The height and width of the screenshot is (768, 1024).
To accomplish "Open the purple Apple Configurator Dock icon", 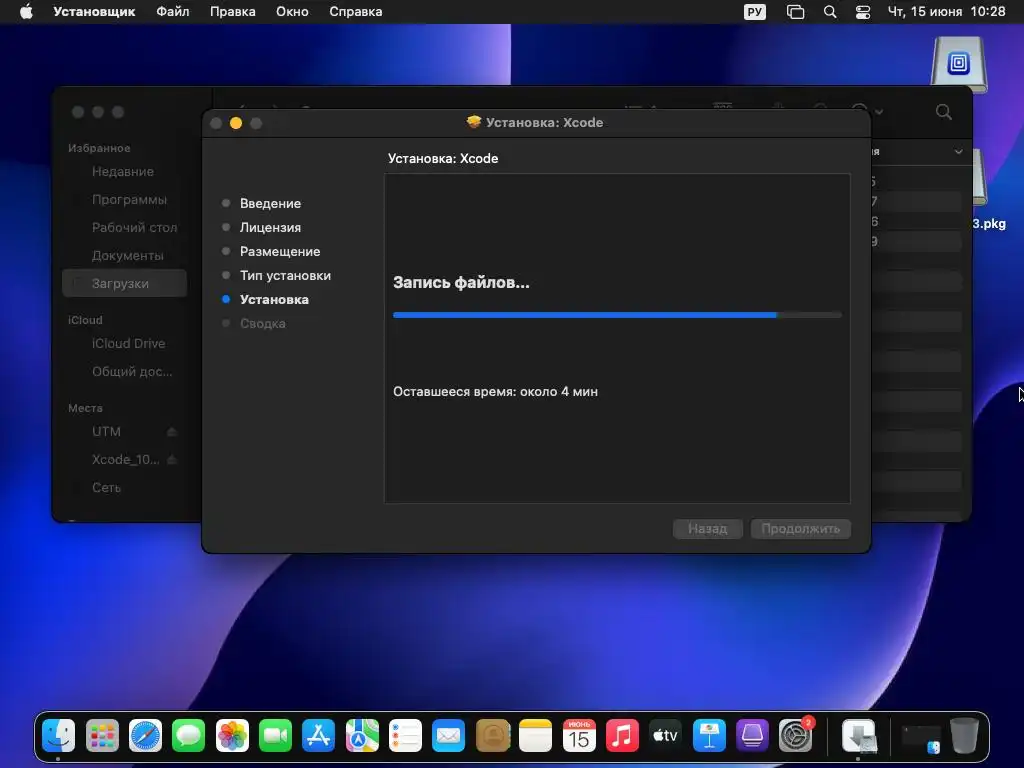I will pyautogui.click(x=752, y=736).
